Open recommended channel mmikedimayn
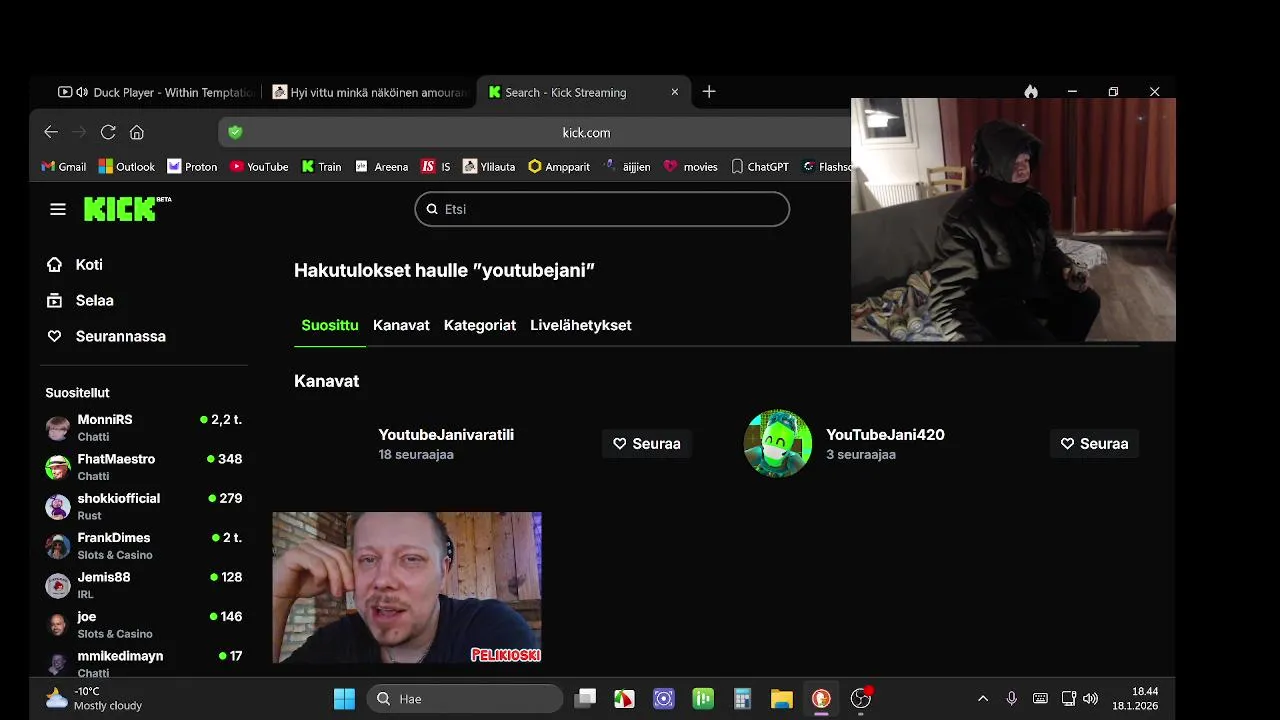Viewport: 1280px width, 720px height. (x=144, y=663)
